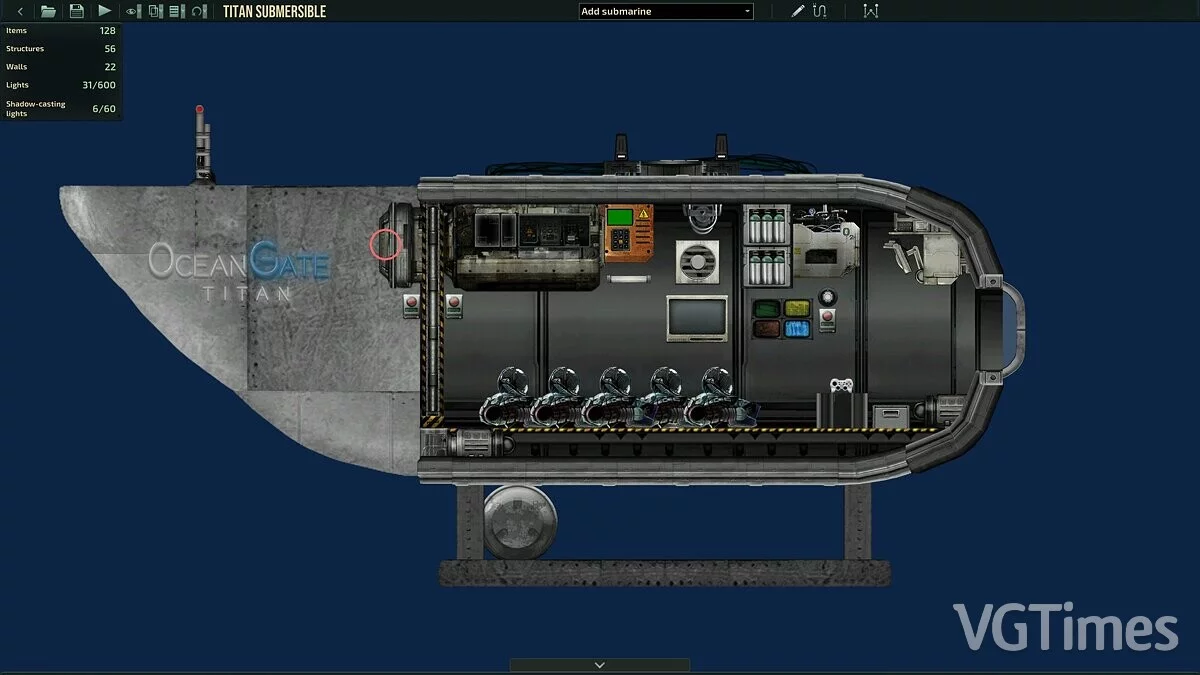Viewport: 1200px width, 675px height.
Task: Toggle entity visibility with the eye icon
Action: [131, 11]
